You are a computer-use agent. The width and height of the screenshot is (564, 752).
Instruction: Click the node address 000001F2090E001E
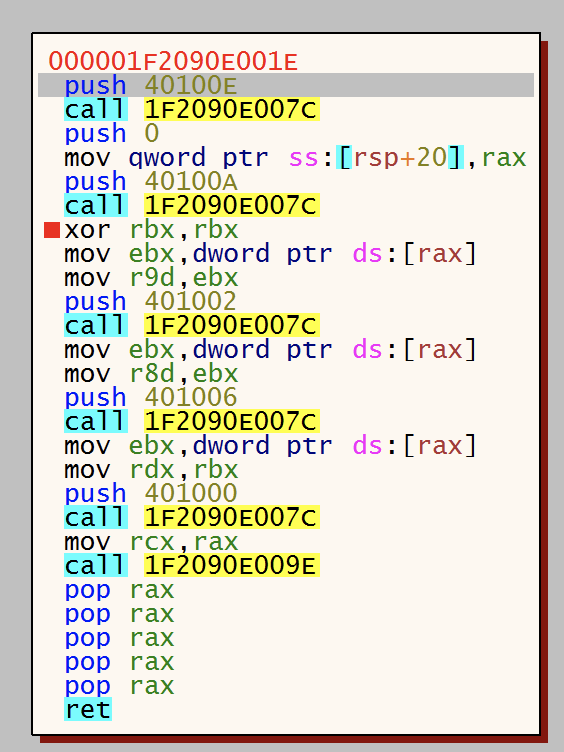(x=173, y=61)
